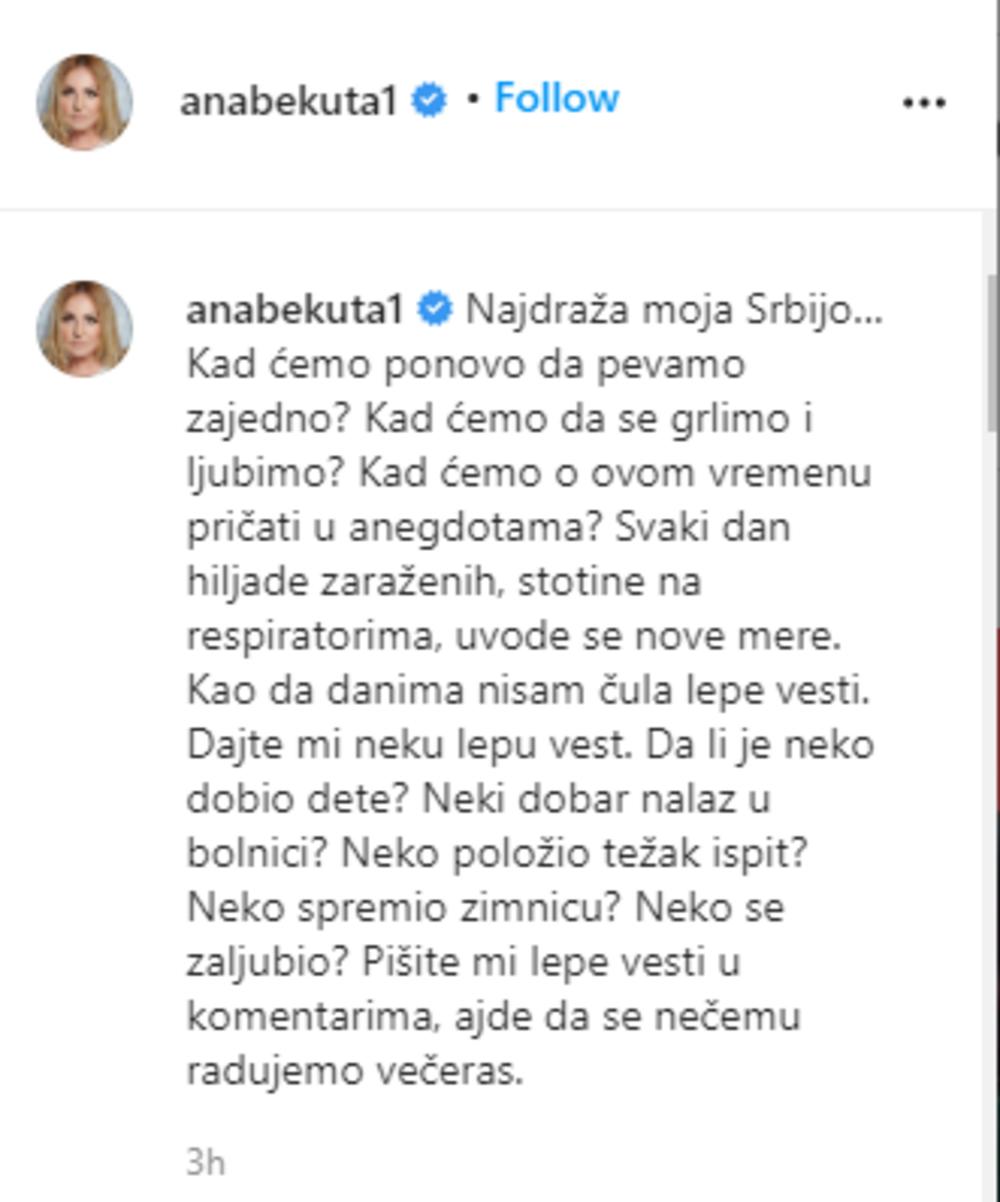1000x1202 pixels.
Task: Click the line 'Kad ćemo ponovo da pevamo'
Action: point(466,365)
